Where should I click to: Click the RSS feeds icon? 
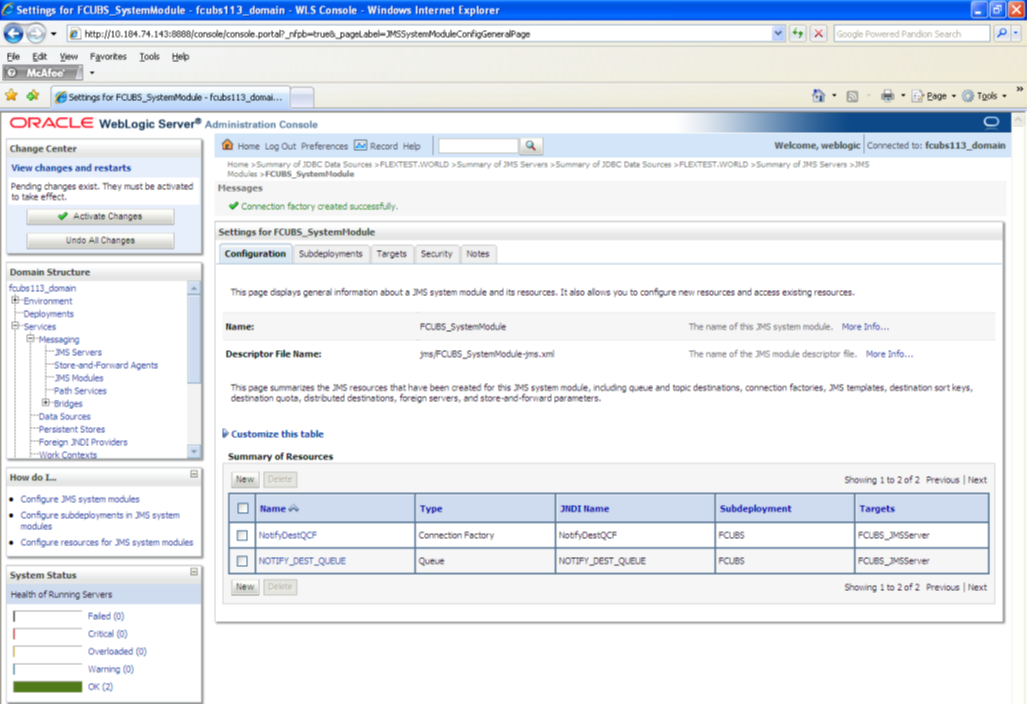[852, 96]
